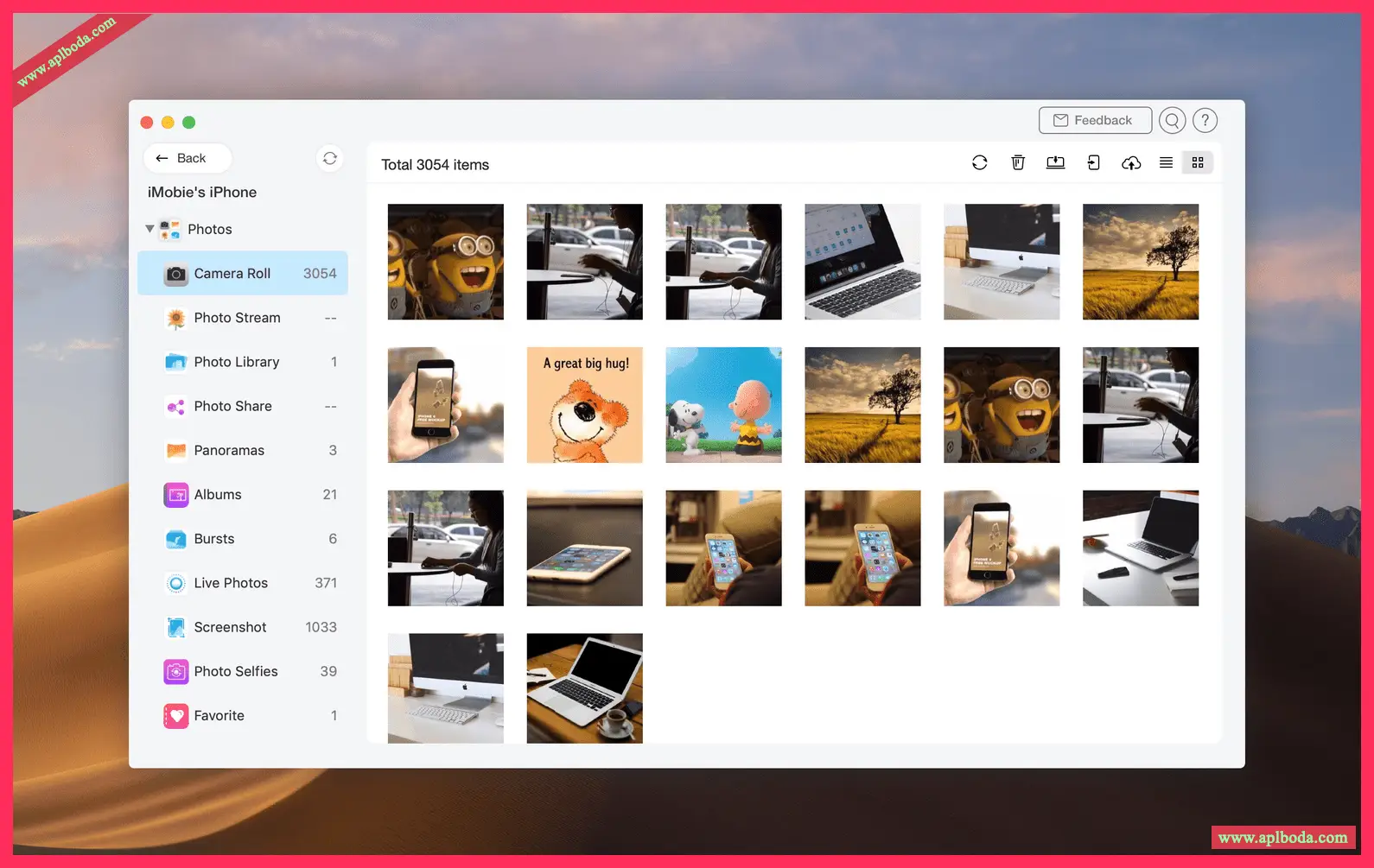The height and width of the screenshot is (868, 1374).
Task: Click the Live Photos count 371
Action: pyautogui.click(x=326, y=583)
